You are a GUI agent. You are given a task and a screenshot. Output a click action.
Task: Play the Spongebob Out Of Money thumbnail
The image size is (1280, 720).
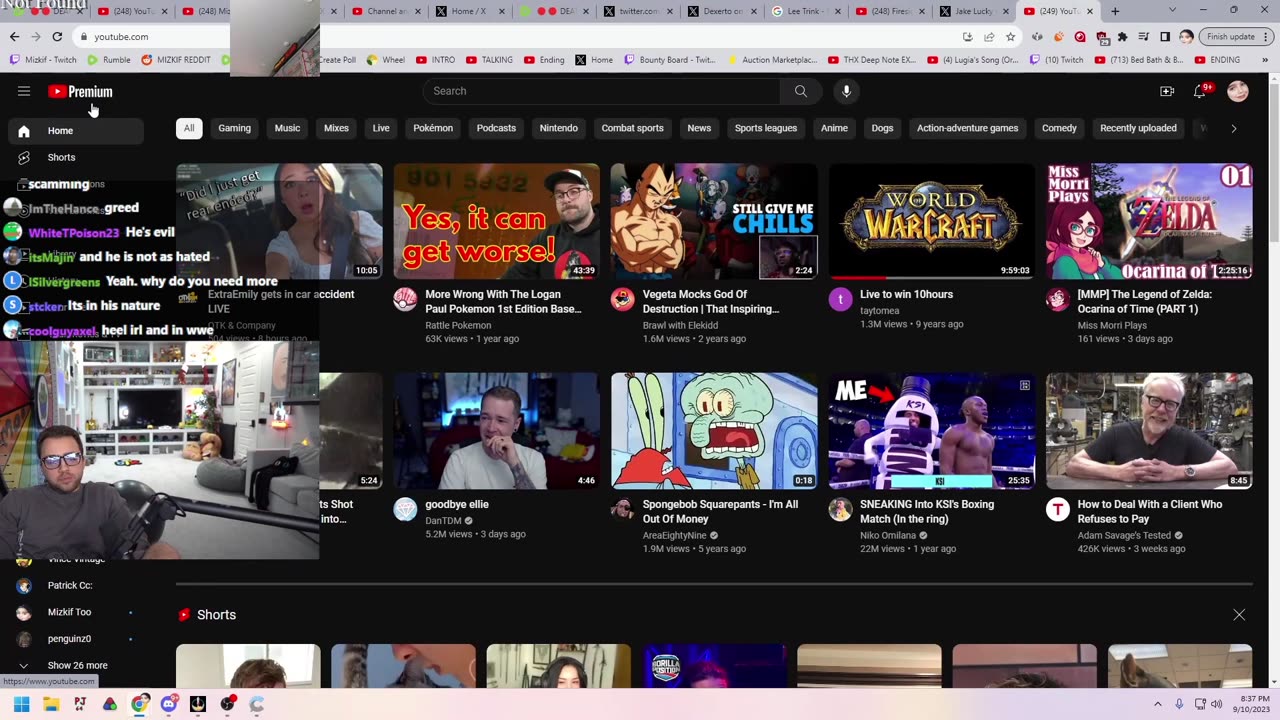714,431
